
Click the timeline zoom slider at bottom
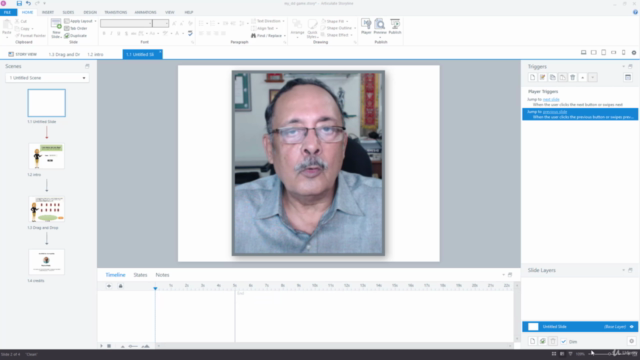point(134,346)
